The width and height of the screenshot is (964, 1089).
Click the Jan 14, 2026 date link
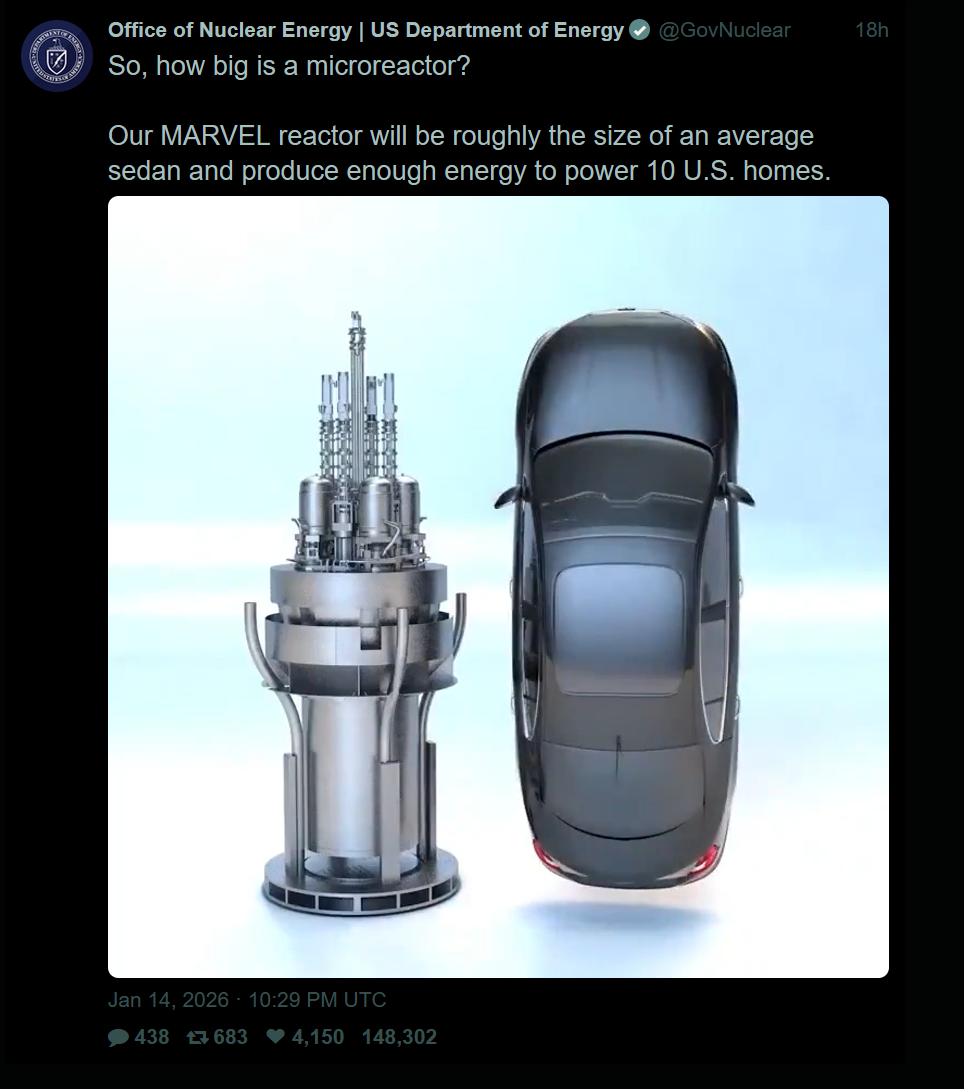168,1000
